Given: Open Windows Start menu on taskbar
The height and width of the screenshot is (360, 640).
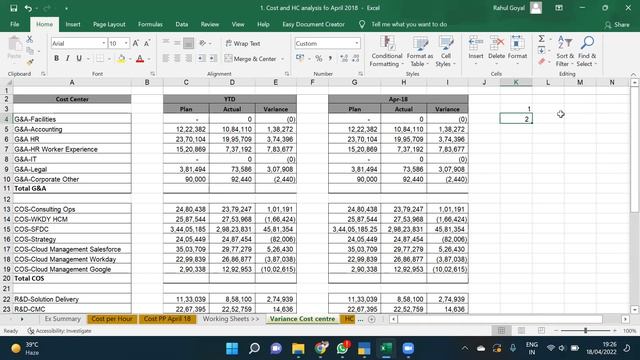Looking at the screenshot, I should tap(232, 349).
